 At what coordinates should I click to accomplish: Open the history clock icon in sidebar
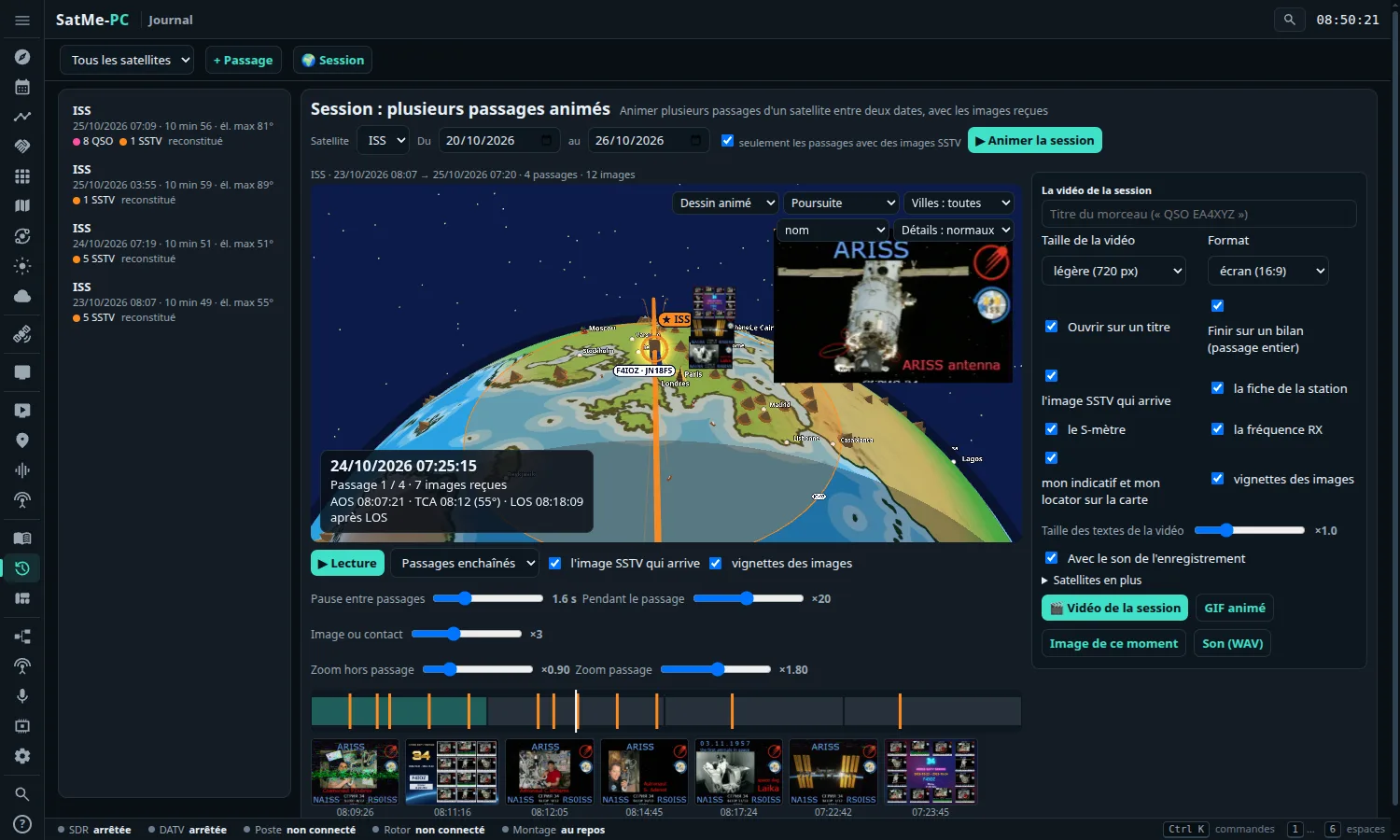22,568
